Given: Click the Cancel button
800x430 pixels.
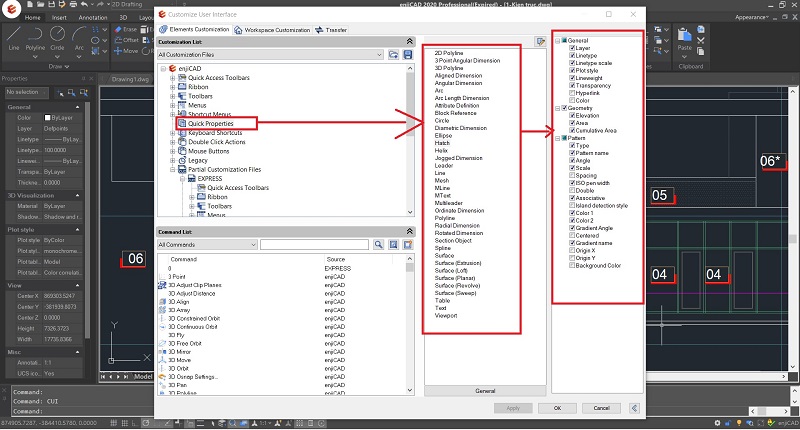Looking at the screenshot, I should coord(602,408).
